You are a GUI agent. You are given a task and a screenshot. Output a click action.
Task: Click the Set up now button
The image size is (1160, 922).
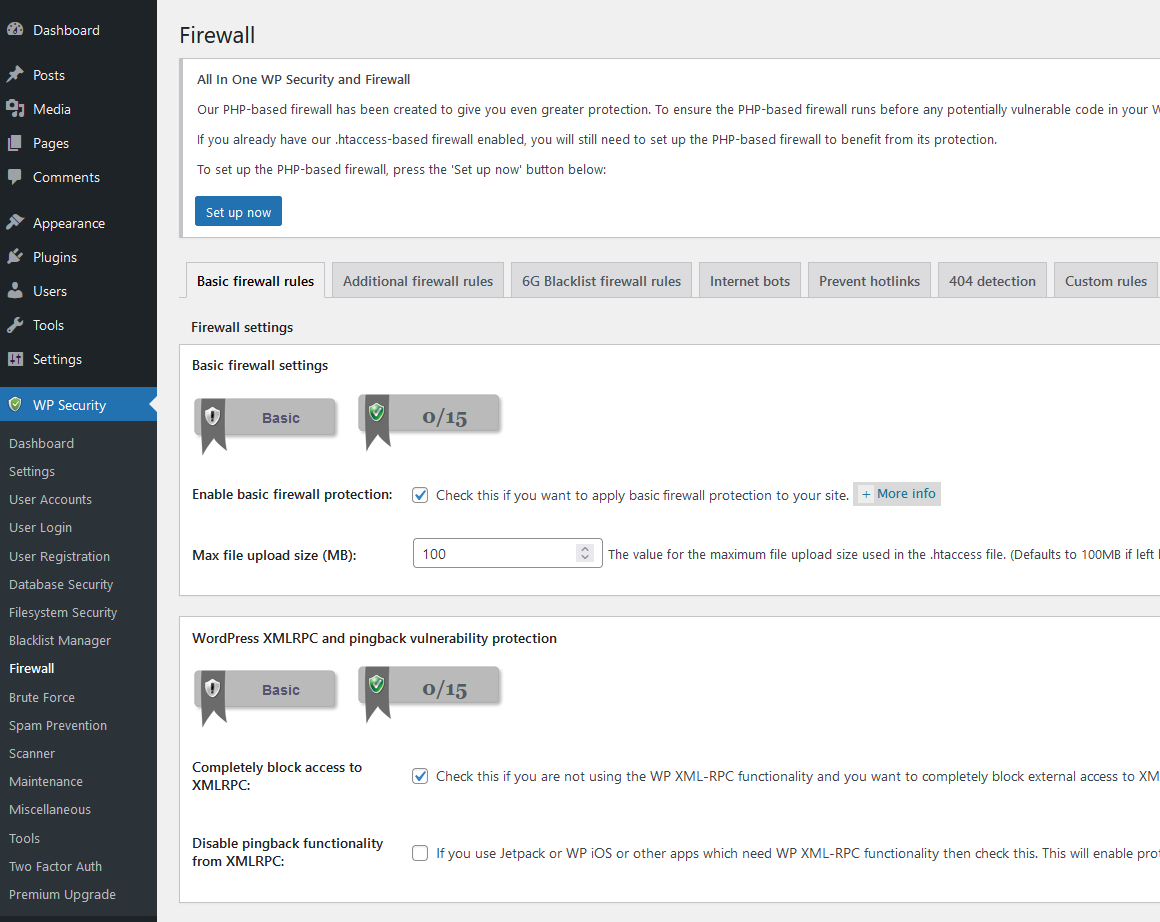(x=238, y=212)
